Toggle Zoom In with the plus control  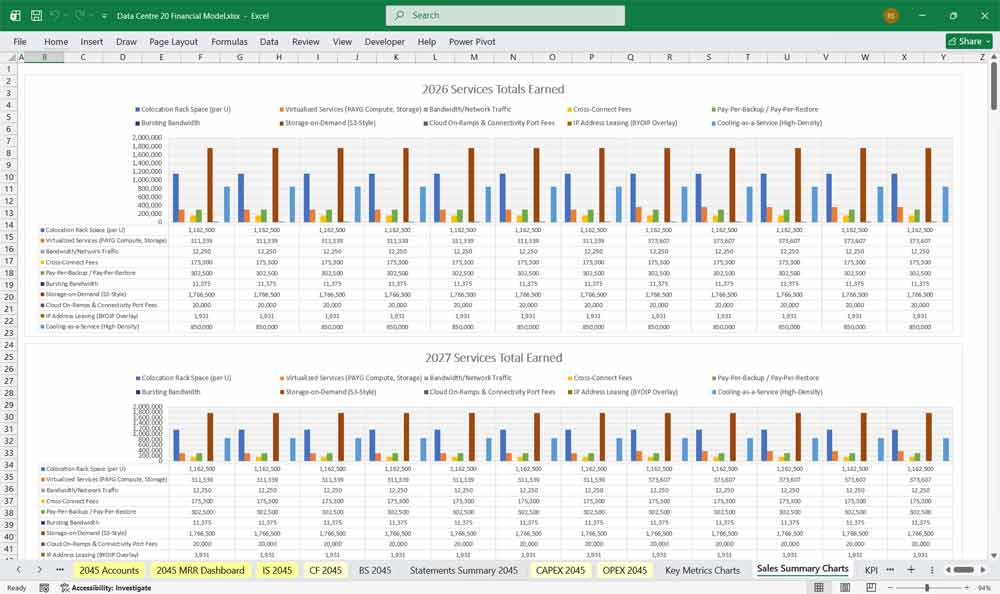[967, 587]
